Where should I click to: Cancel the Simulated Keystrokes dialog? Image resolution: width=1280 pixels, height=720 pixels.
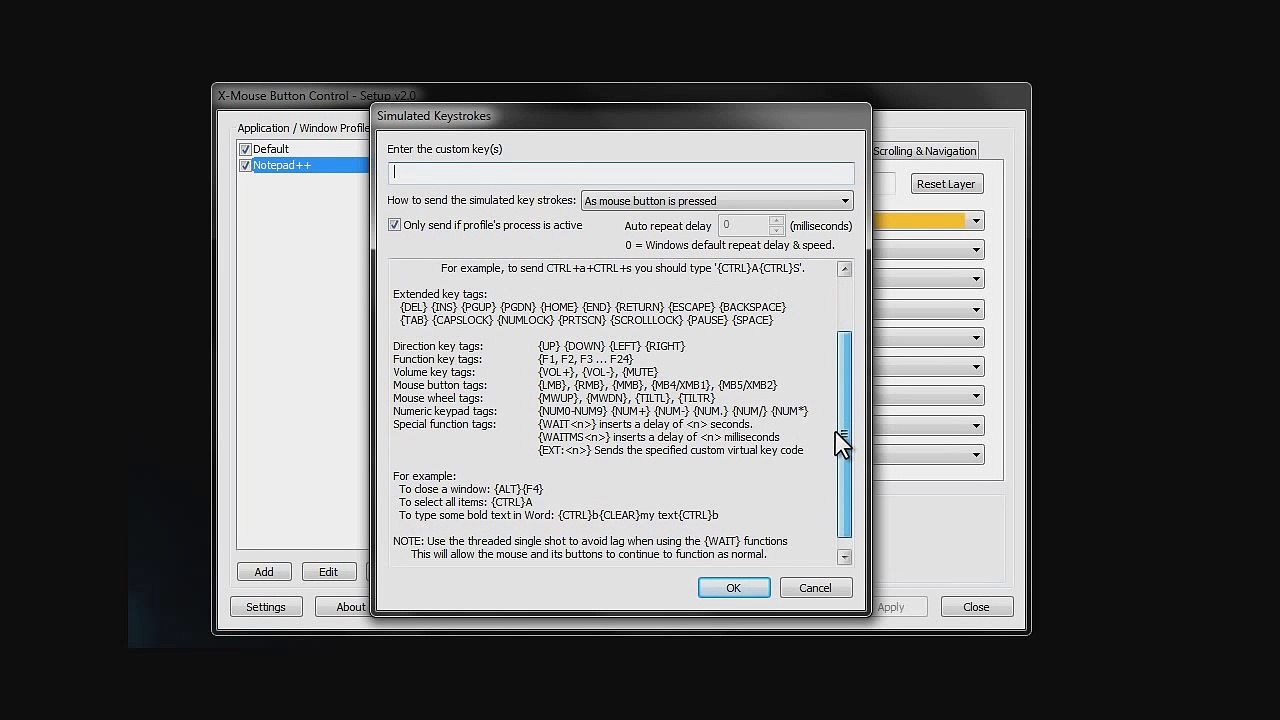(x=815, y=588)
